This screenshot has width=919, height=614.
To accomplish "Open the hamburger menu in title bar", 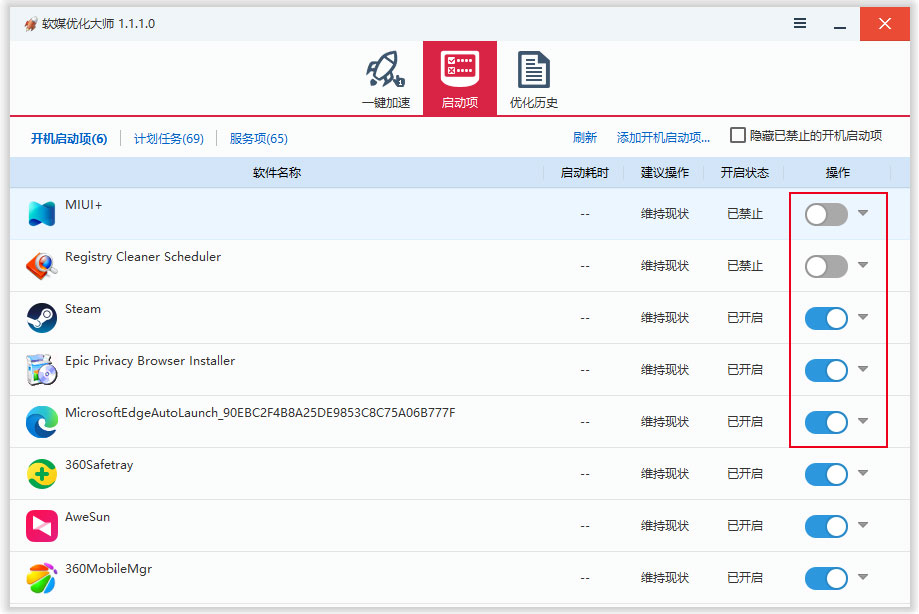I will pyautogui.click(x=799, y=23).
